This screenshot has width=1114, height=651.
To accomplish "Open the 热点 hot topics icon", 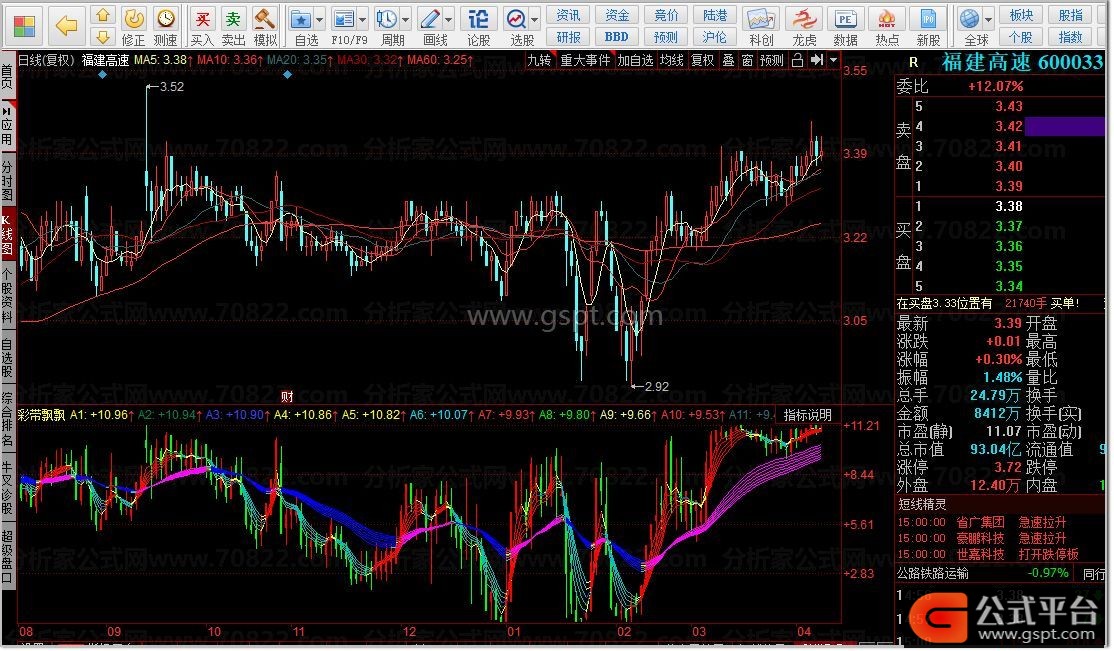I will (887, 26).
